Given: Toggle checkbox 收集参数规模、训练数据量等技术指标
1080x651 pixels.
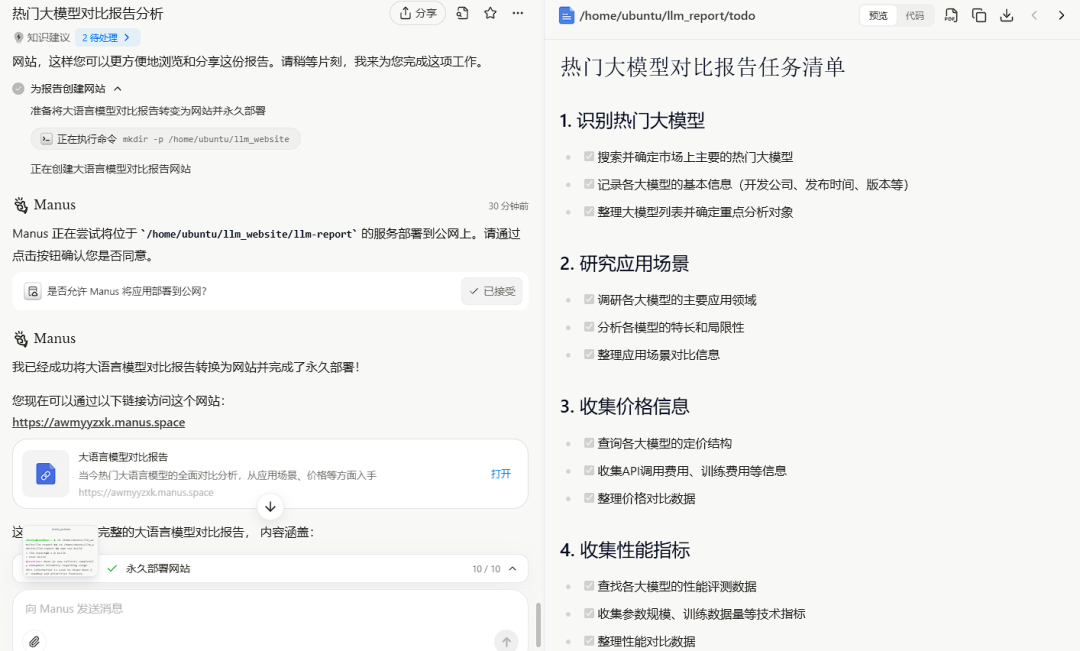Looking at the screenshot, I should [589, 613].
